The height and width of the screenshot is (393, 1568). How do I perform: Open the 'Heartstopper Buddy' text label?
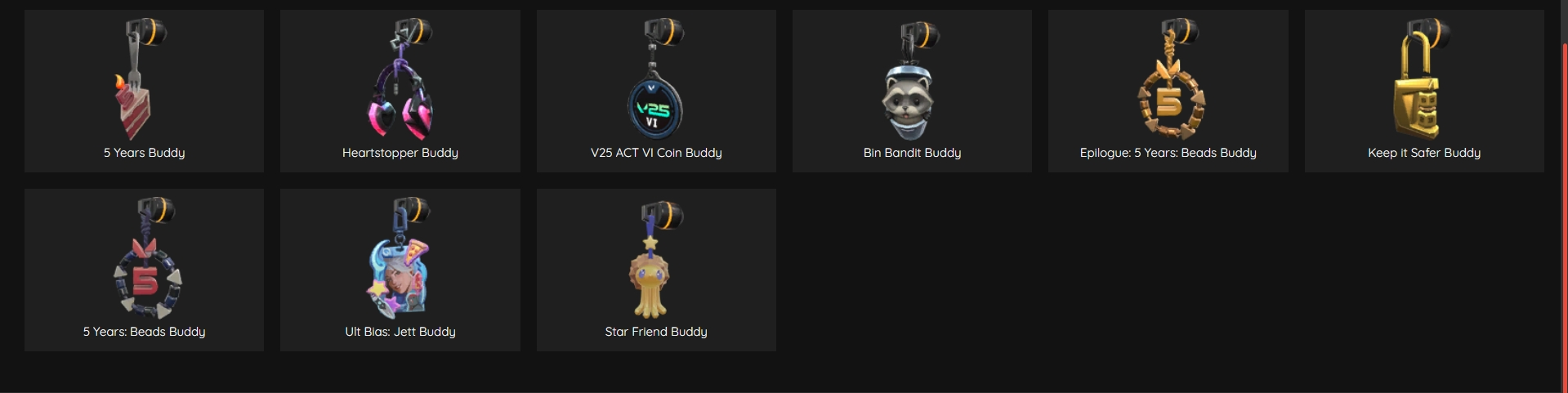point(400,153)
